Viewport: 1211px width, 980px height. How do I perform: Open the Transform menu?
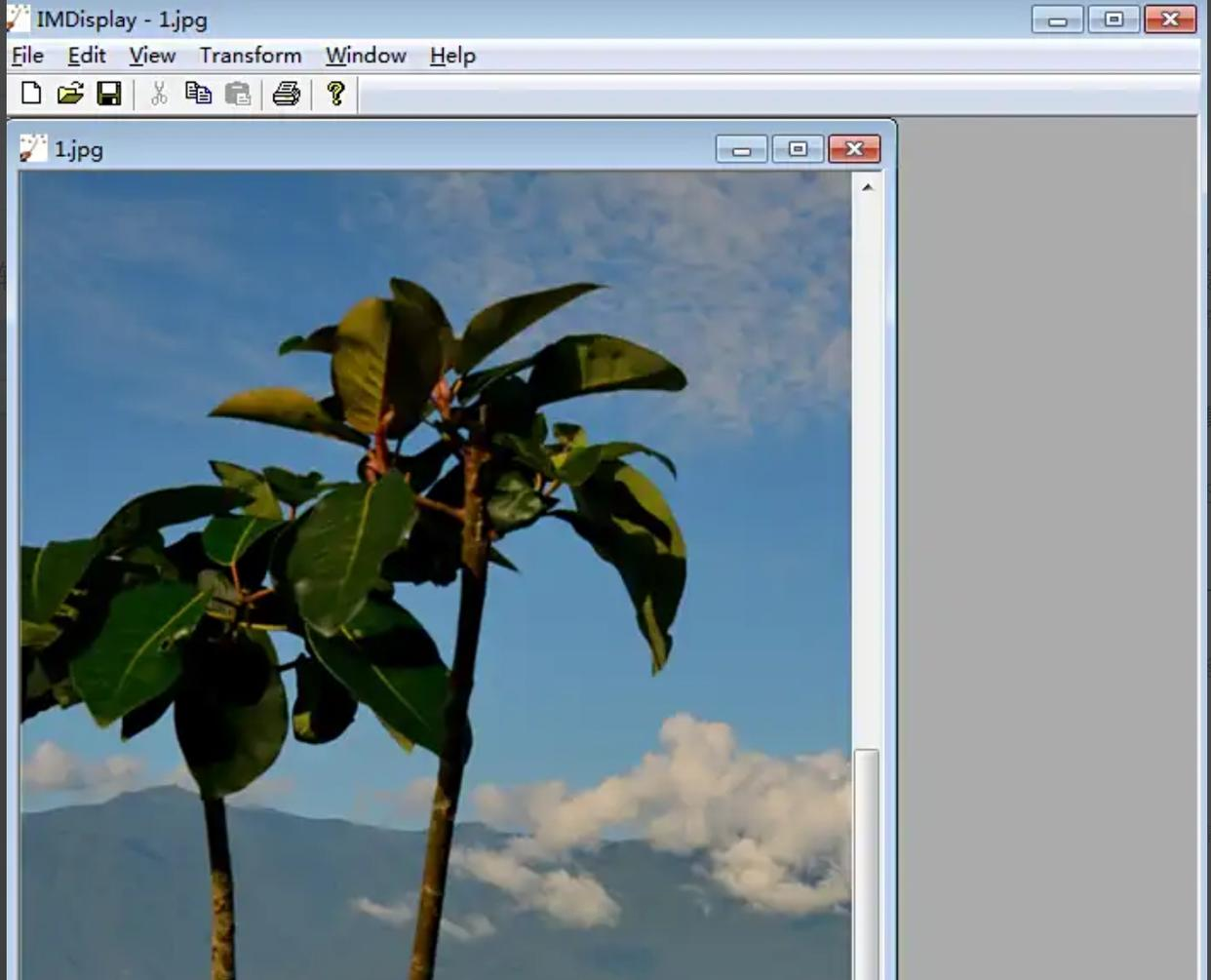[251, 56]
